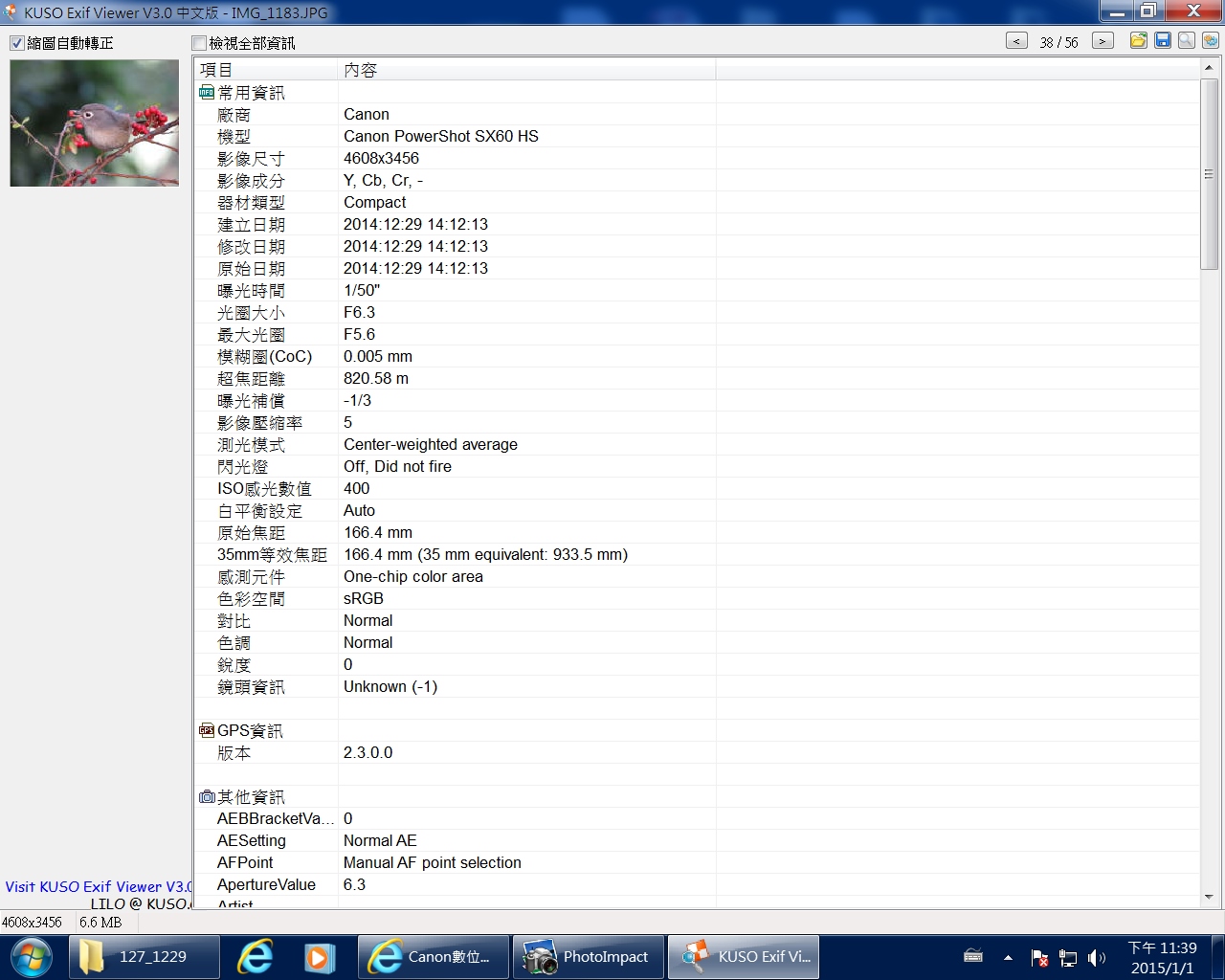The width and height of the screenshot is (1225, 980).
Task: Select the 廠商 Canon row
Action: pyautogui.click(x=696, y=114)
